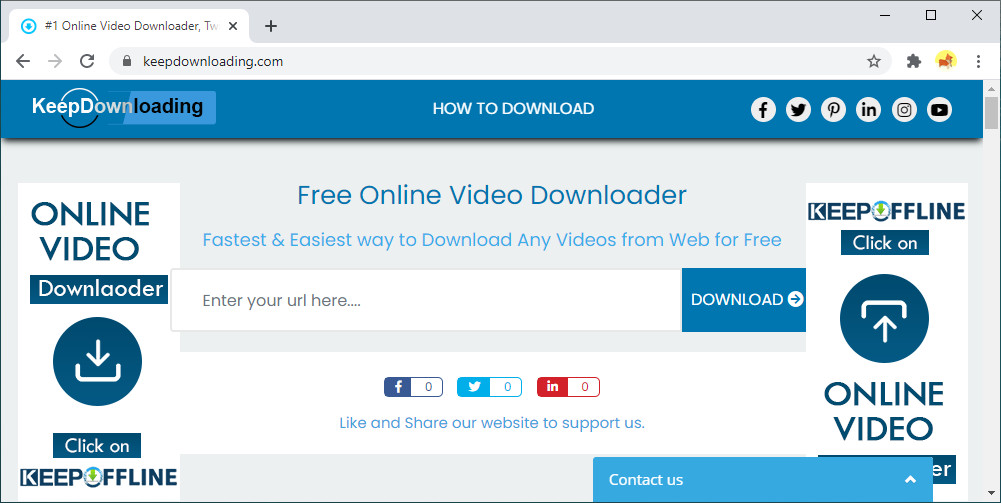Click the page vertical scrollbar thumb
Viewport: 1001px width, 503px height.
point(991,113)
